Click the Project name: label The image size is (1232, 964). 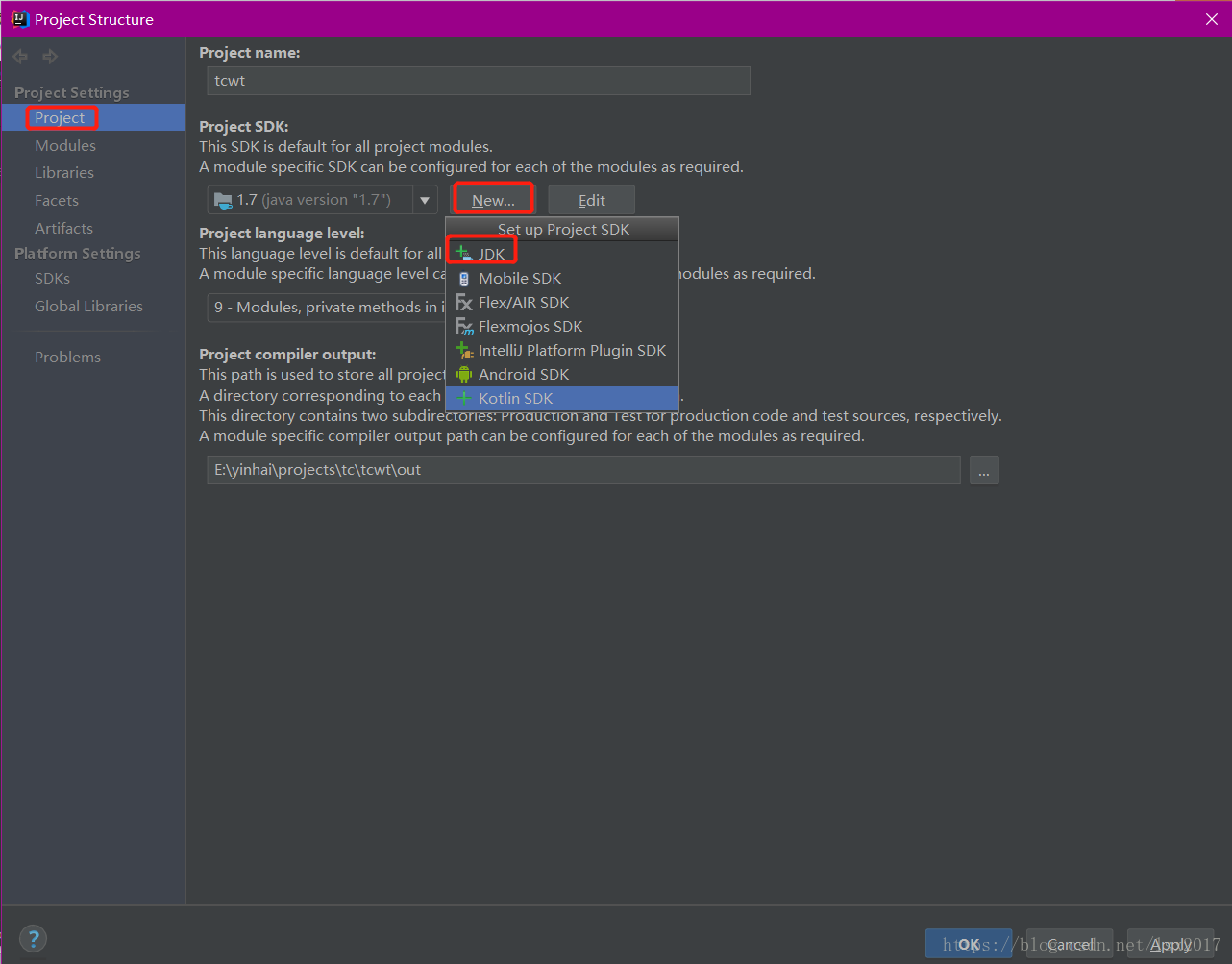pos(250,52)
